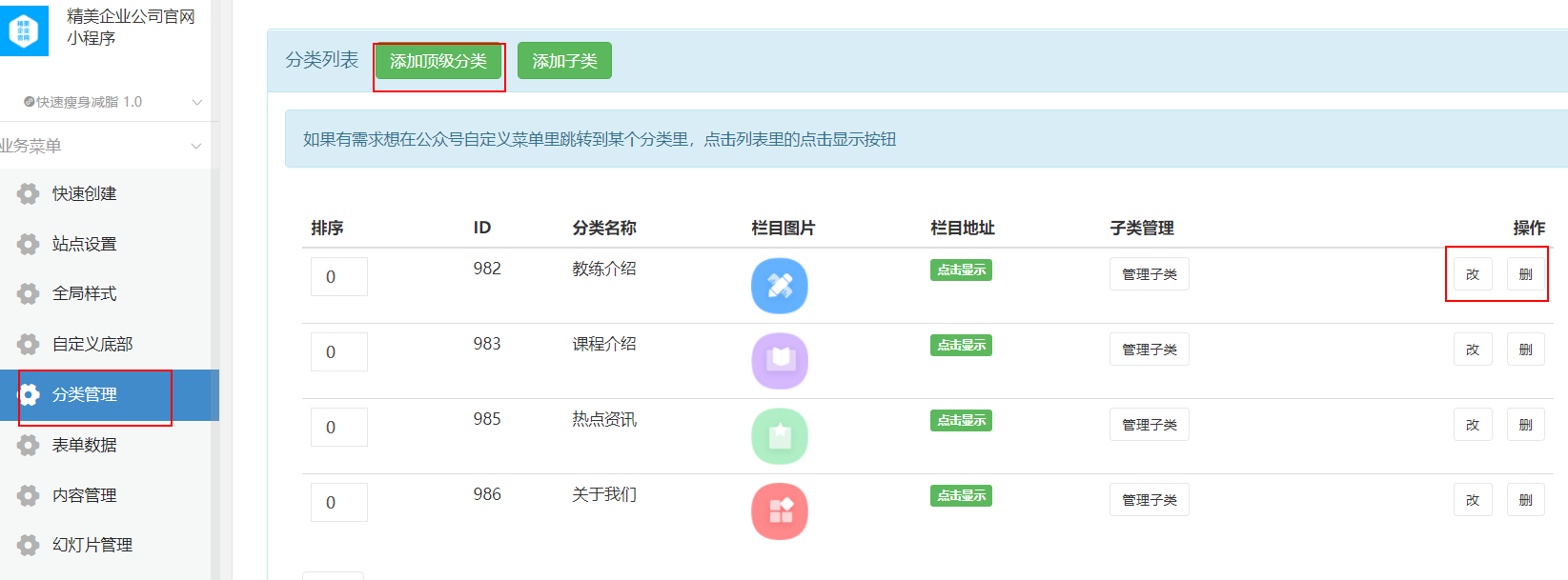Collapse the 业务菜单 section chevron
Viewport: 1568px width, 580px height.
tap(196, 146)
